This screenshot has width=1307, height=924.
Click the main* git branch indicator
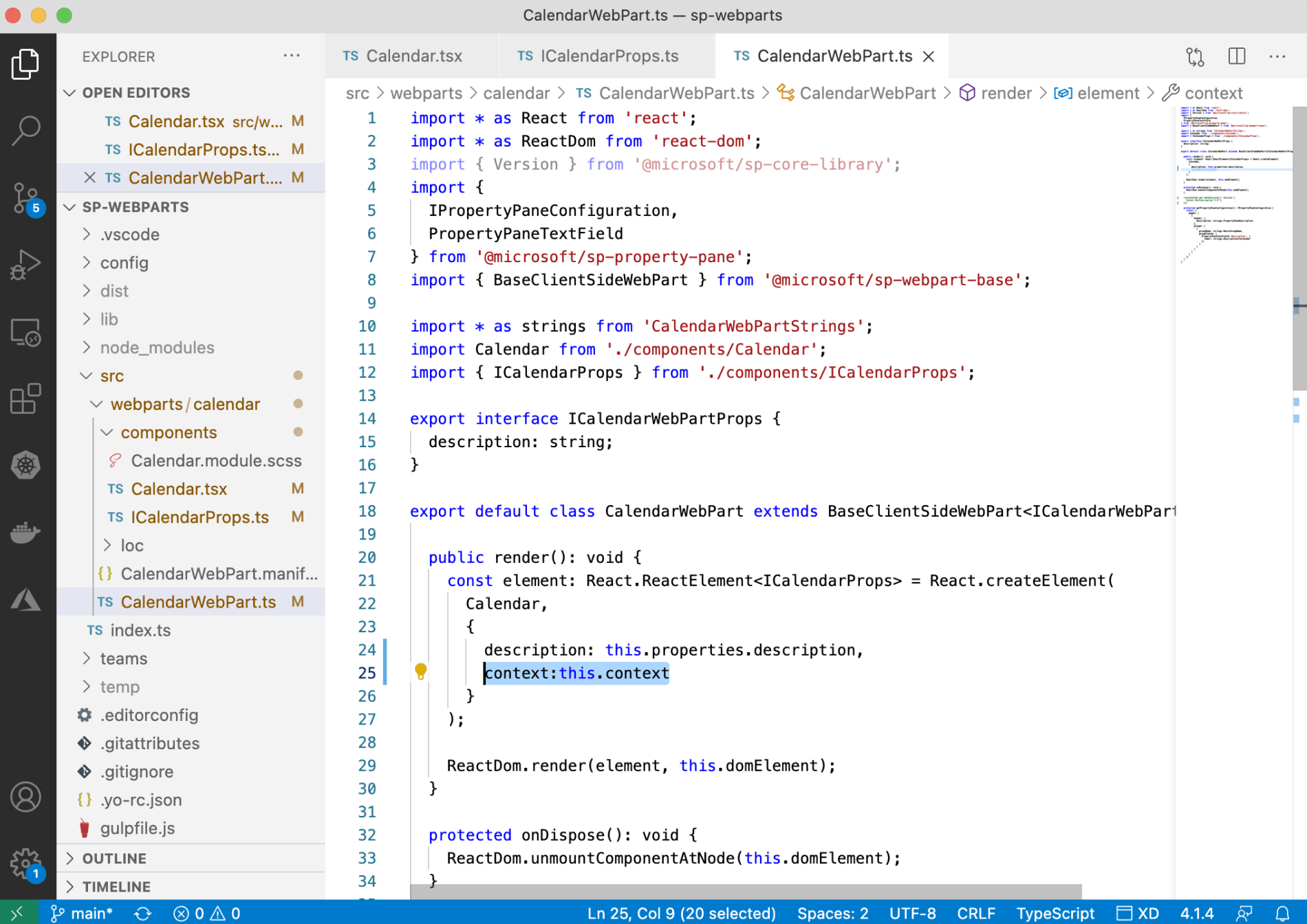[83, 913]
